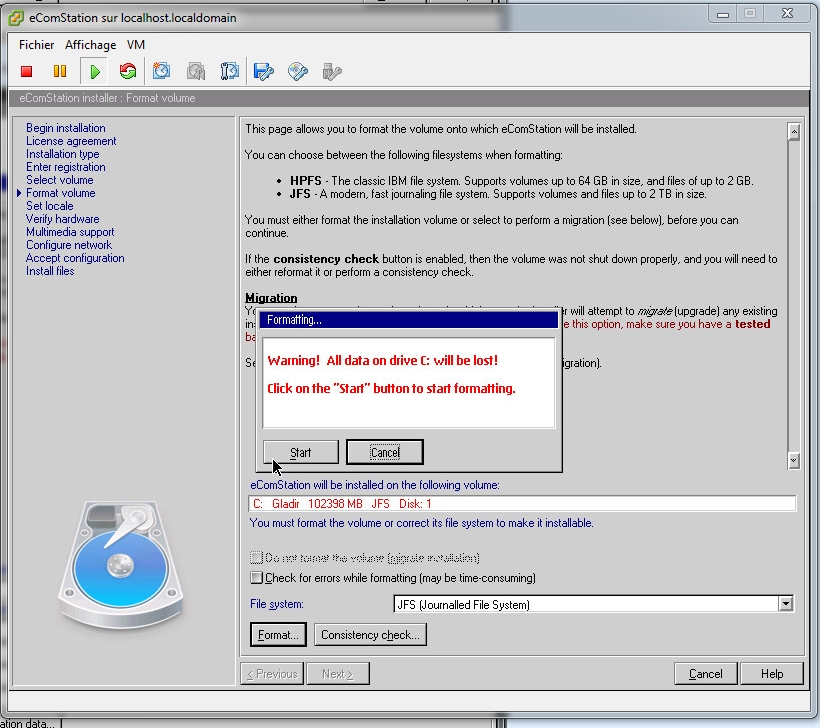Click the USB device connect icon
Viewport: 820px width, 728px height.
tap(332, 72)
